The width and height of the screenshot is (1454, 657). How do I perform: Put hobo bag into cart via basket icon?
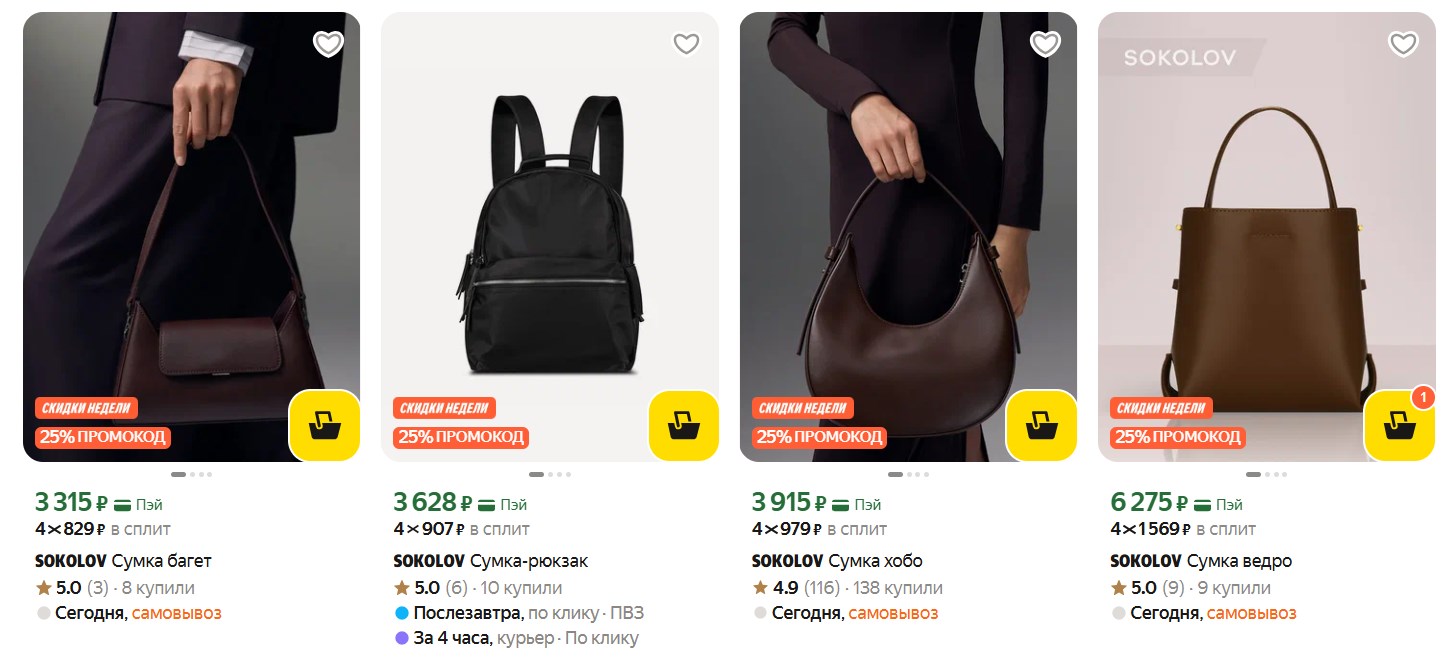[x=1042, y=426]
